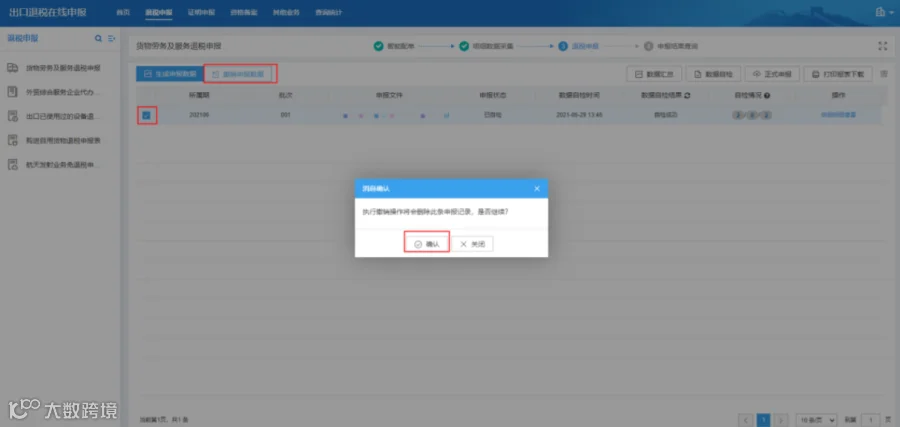The width and height of the screenshot is (900, 427).
Task: Click the page jump input field
Action: [871, 420]
